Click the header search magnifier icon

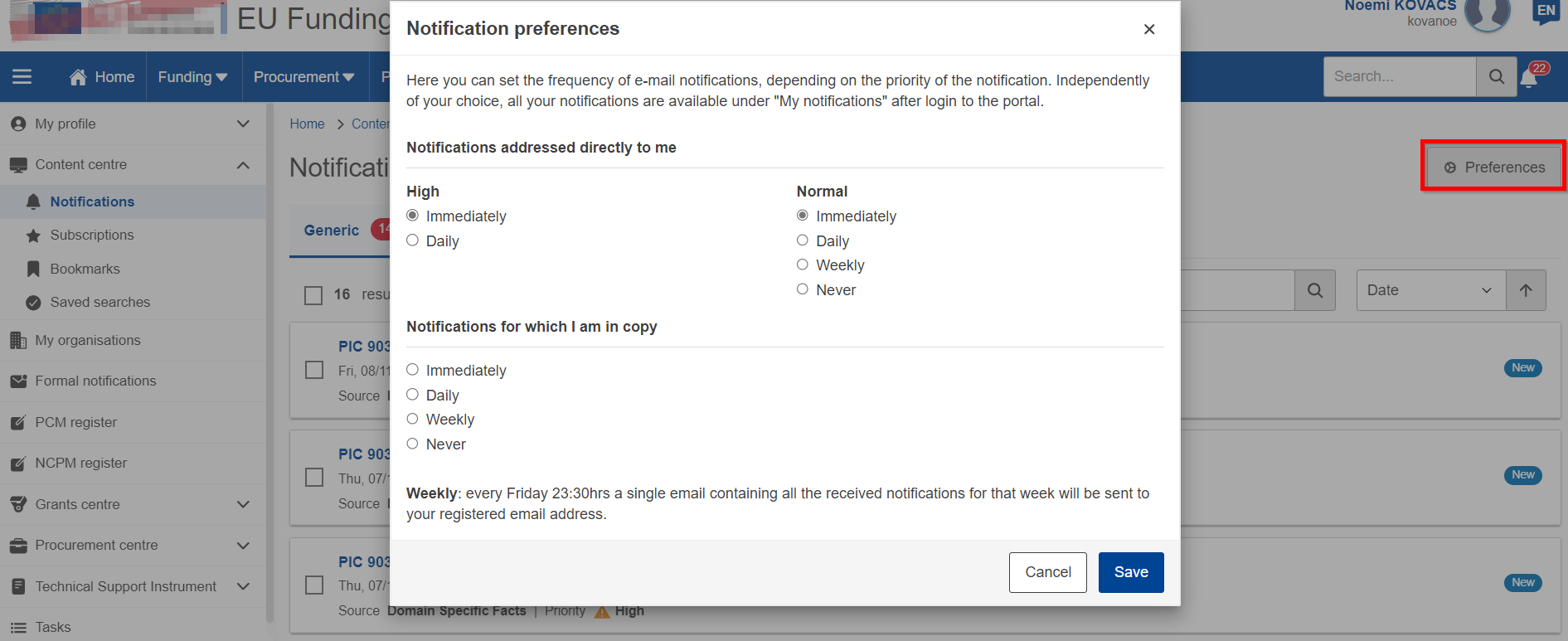(1496, 77)
